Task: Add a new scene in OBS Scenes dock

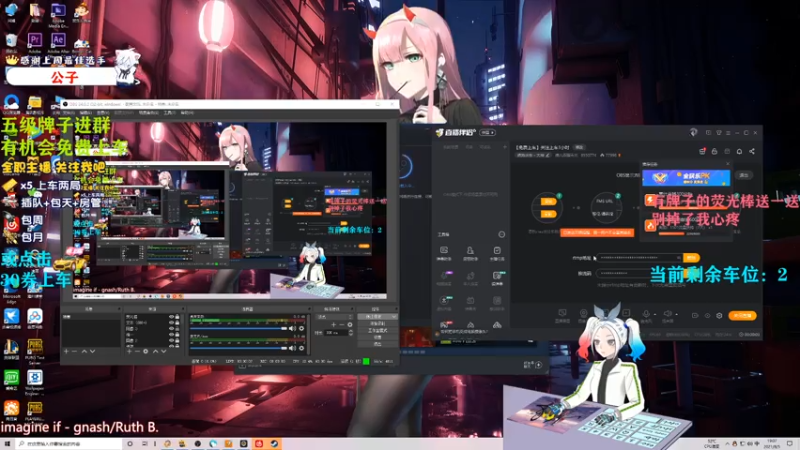Action: pos(66,351)
